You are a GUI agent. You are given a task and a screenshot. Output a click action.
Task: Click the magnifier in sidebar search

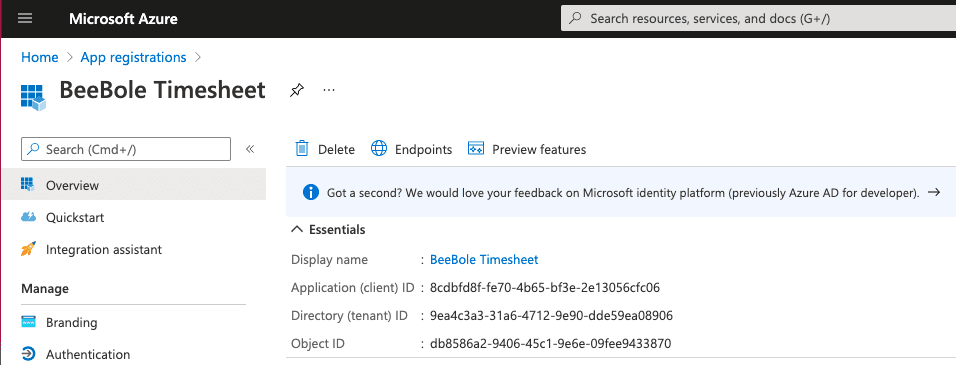pos(34,149)
